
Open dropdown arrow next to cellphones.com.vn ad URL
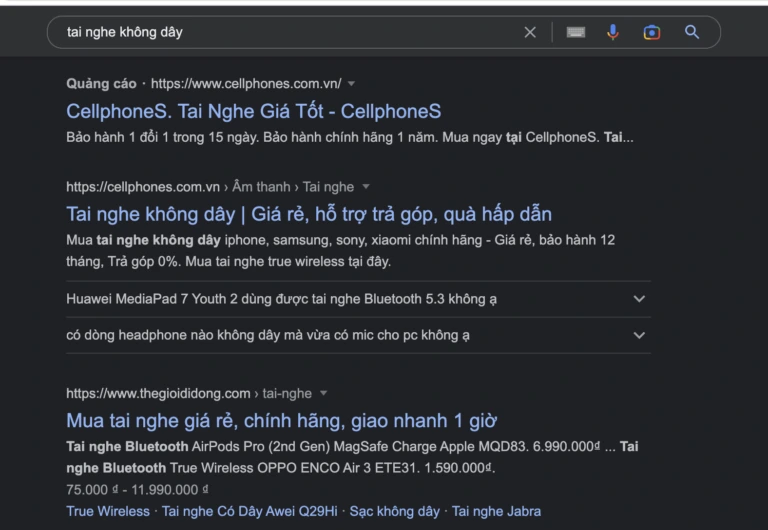(351, 84)
